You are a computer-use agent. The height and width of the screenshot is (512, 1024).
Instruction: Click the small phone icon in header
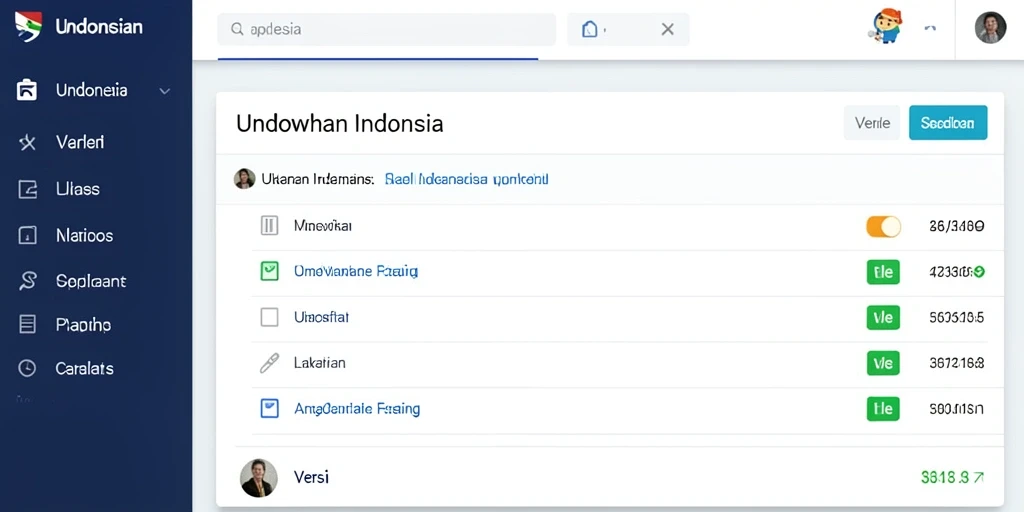point(931,28)
